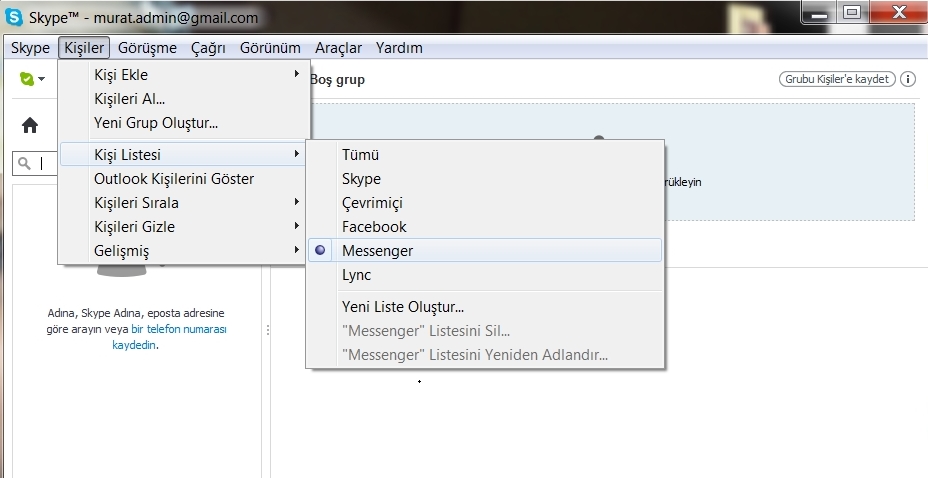Click Grubu Kişiler'e kaydet button
The image size is (928, 478).
point(837,79)
